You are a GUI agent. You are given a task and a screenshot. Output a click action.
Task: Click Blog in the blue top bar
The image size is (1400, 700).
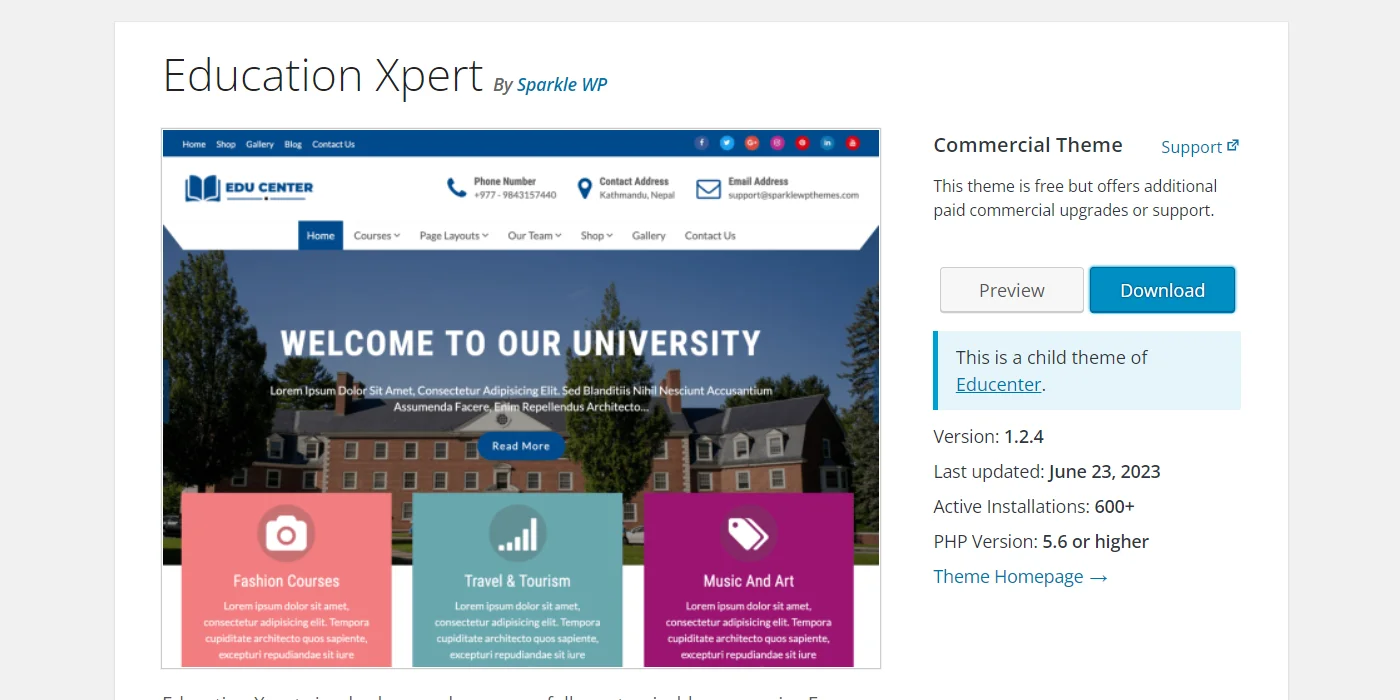pos(293,144)
